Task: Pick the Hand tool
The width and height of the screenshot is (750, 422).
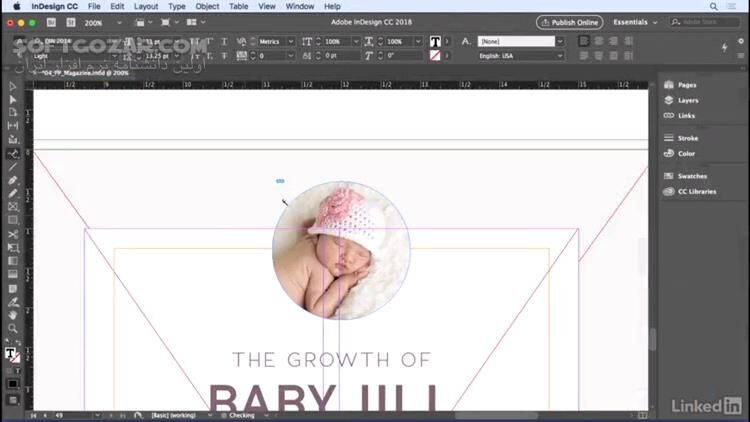Action: click(x=13, y=315)
